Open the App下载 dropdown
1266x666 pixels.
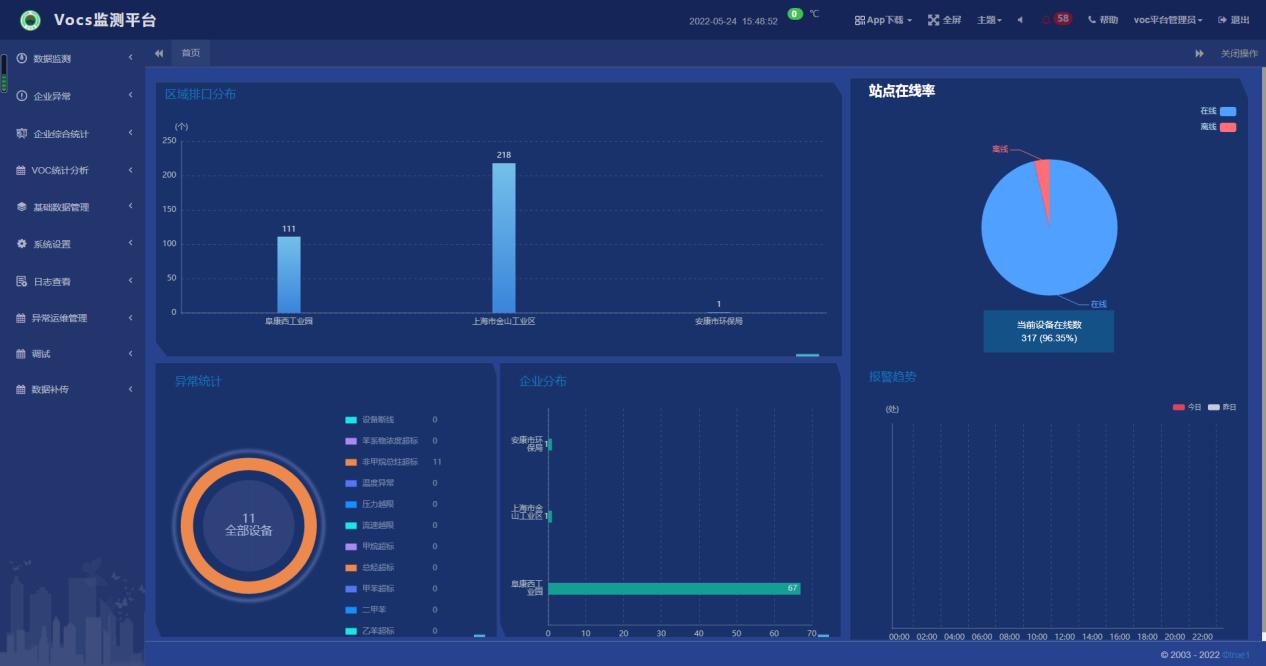[x=883, y=20]
